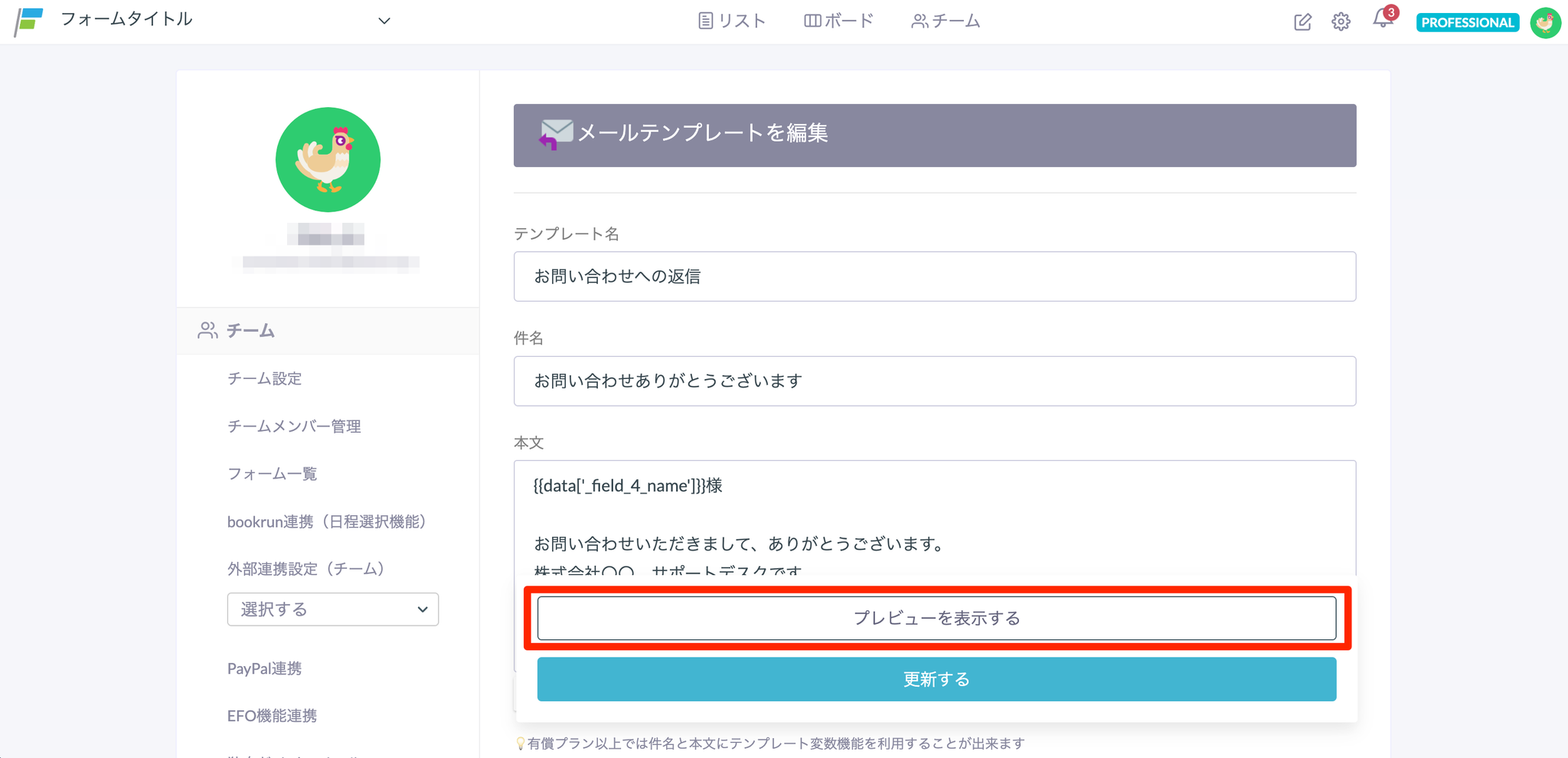Expand the フォームタイトル form switcher chevron

coord(384,21)
